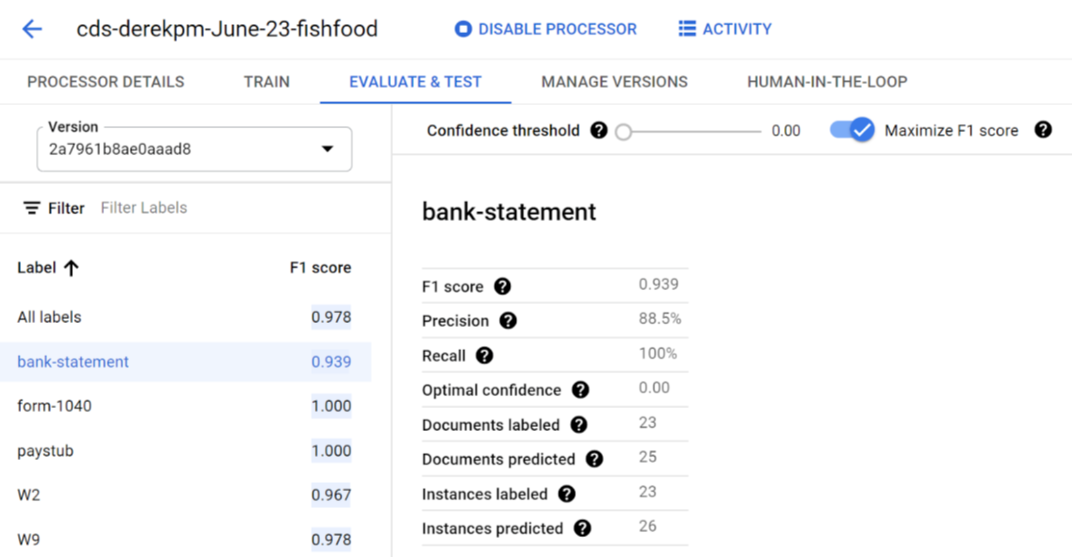
Task: Open help icon beside Instances predicted
Action: point(582,528)
